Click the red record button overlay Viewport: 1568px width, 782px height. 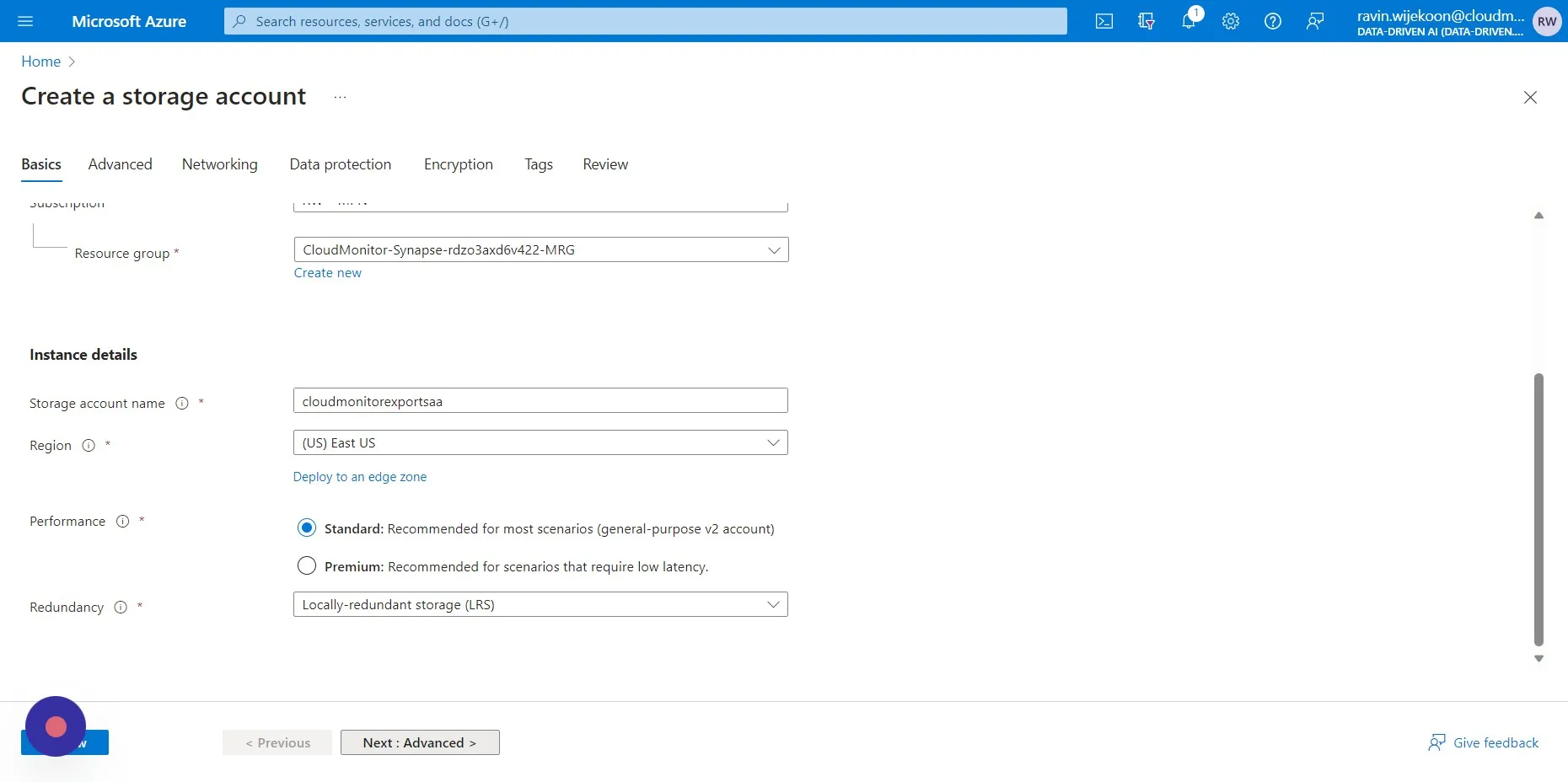tap(56, 726)
